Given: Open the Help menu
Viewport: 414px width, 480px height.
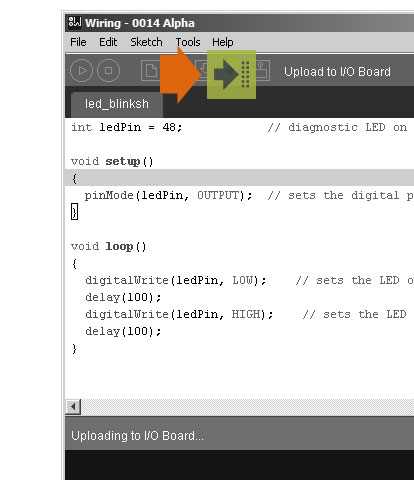Looking at the screenshot, I should pos(222,42).
